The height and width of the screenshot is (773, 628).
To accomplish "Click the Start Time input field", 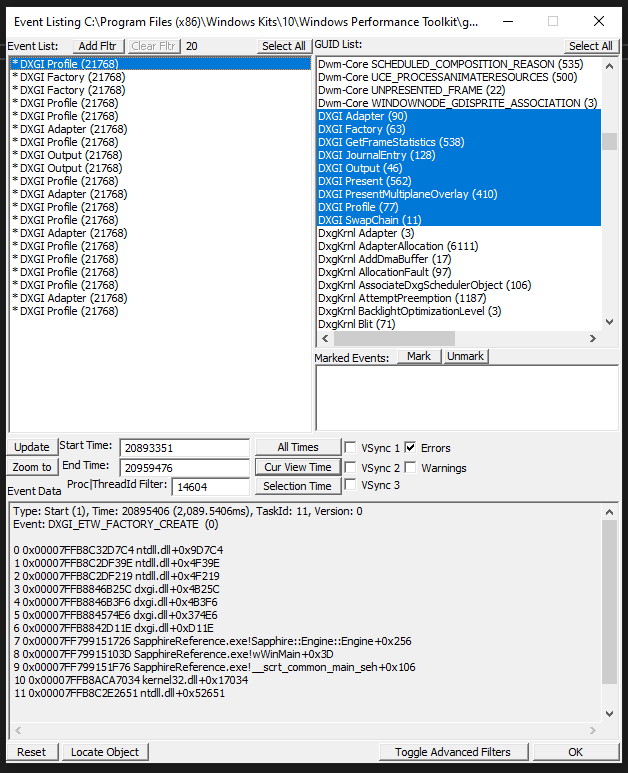I will click(x=184, y=448).
